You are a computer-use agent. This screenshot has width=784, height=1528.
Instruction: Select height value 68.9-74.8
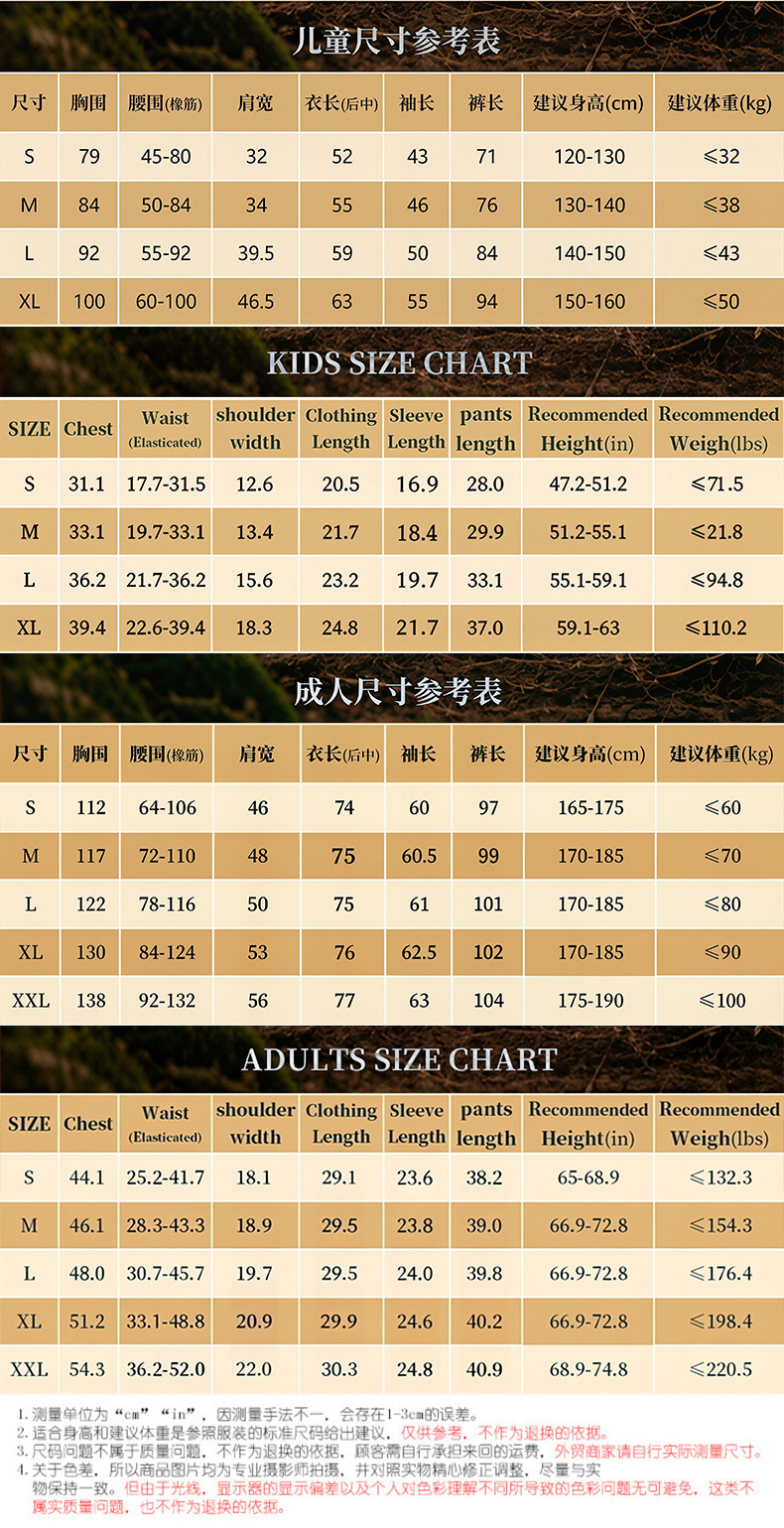click(x=588, y=1369)
